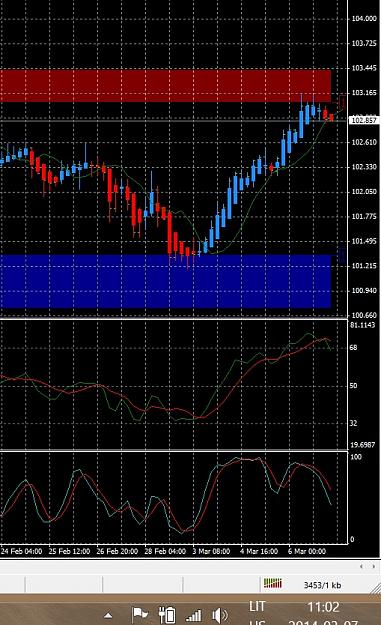Show hidden tray icons arrow

(x=108, y=615)
